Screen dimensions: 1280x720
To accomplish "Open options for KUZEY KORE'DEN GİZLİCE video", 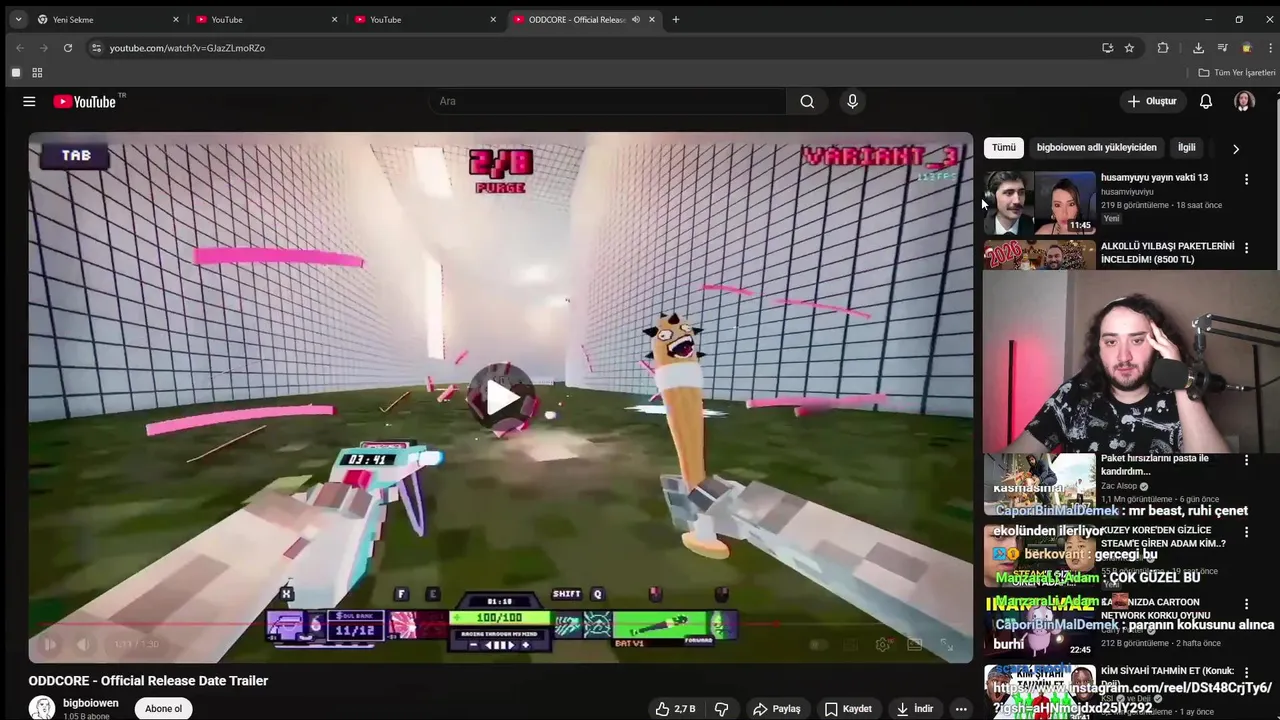I will tap(1246, 532).
